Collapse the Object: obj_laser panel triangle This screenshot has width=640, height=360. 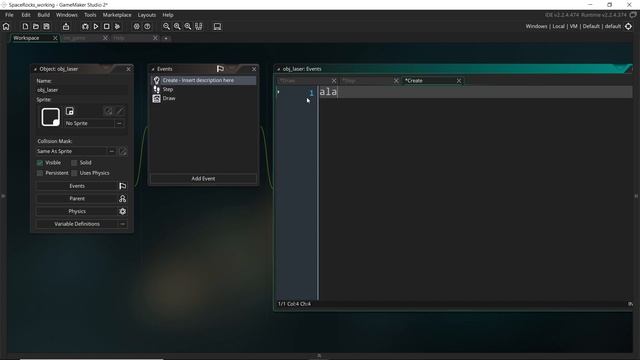[35, 69]
